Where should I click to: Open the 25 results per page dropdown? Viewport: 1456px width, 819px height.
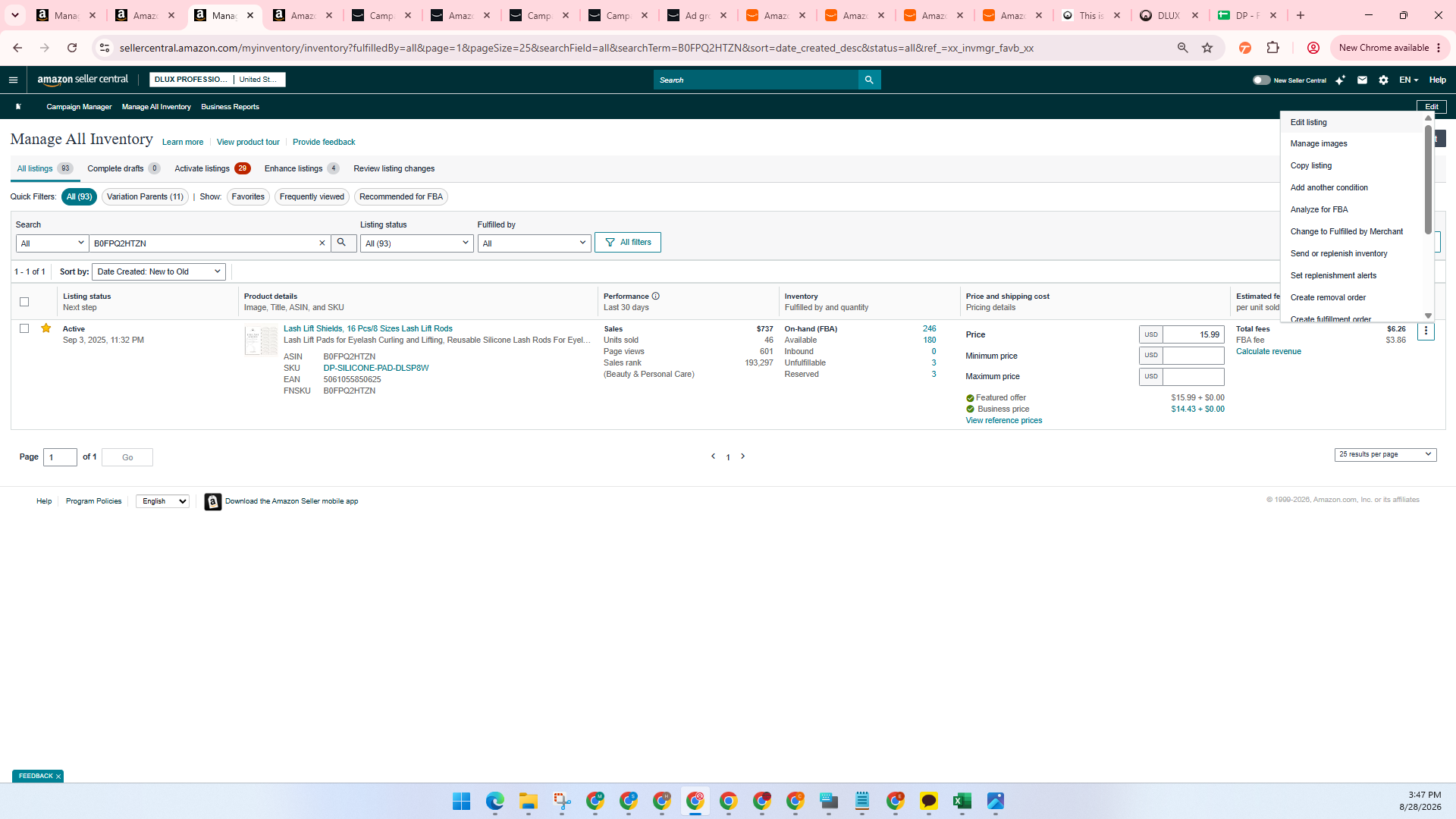[x=1385, y=454]
